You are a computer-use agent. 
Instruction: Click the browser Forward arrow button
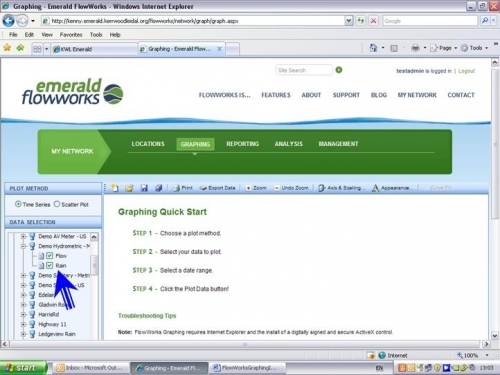(x=22, y=21)
